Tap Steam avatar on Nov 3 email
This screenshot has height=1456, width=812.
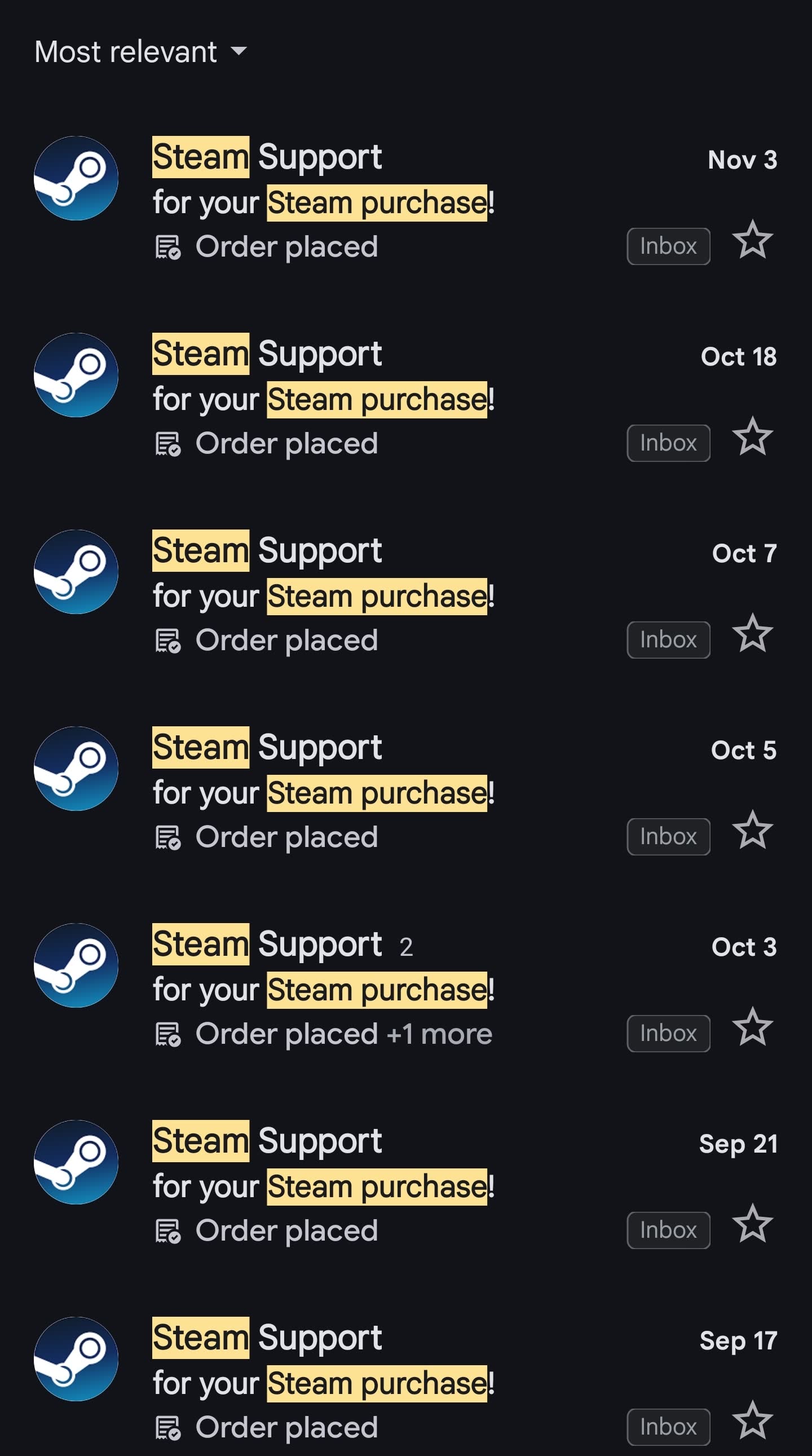(x=76, y=178)
